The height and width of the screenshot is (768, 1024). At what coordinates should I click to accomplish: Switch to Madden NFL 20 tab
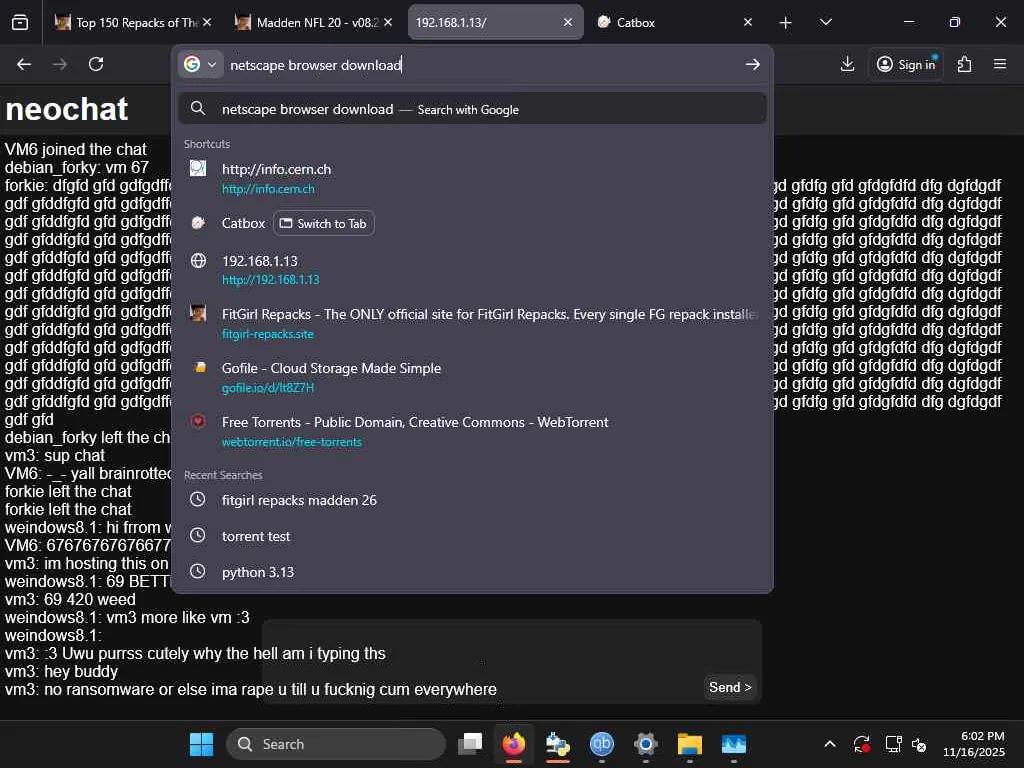point(313,22)
